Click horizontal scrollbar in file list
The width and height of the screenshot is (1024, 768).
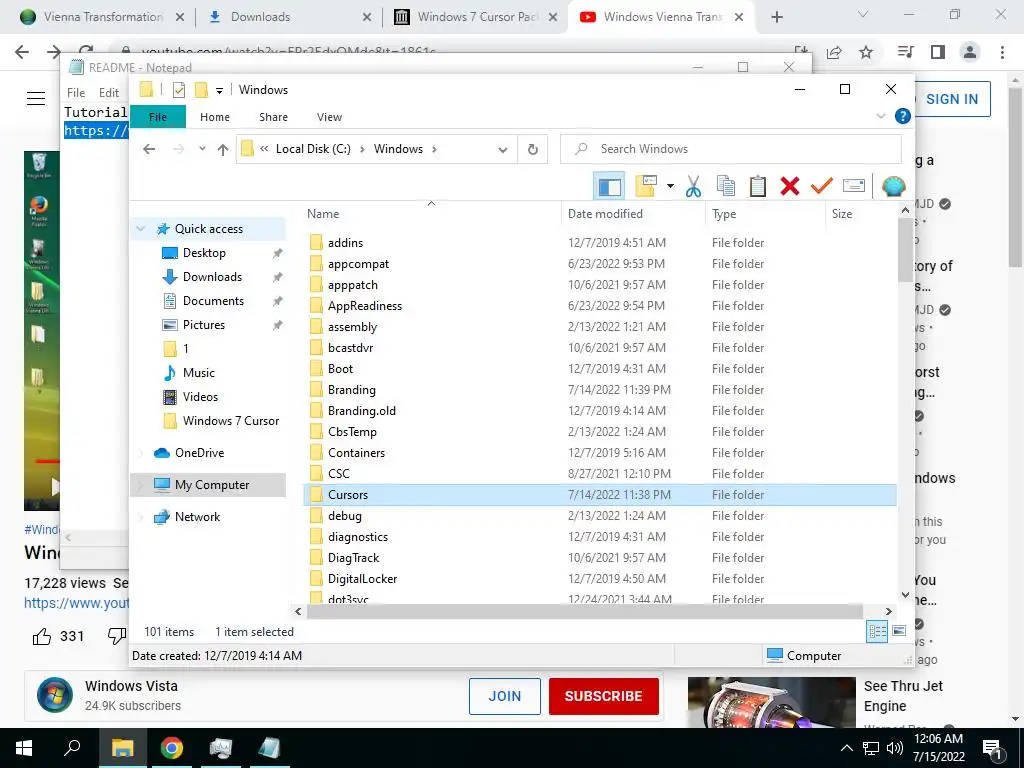[x=584, y=612]
